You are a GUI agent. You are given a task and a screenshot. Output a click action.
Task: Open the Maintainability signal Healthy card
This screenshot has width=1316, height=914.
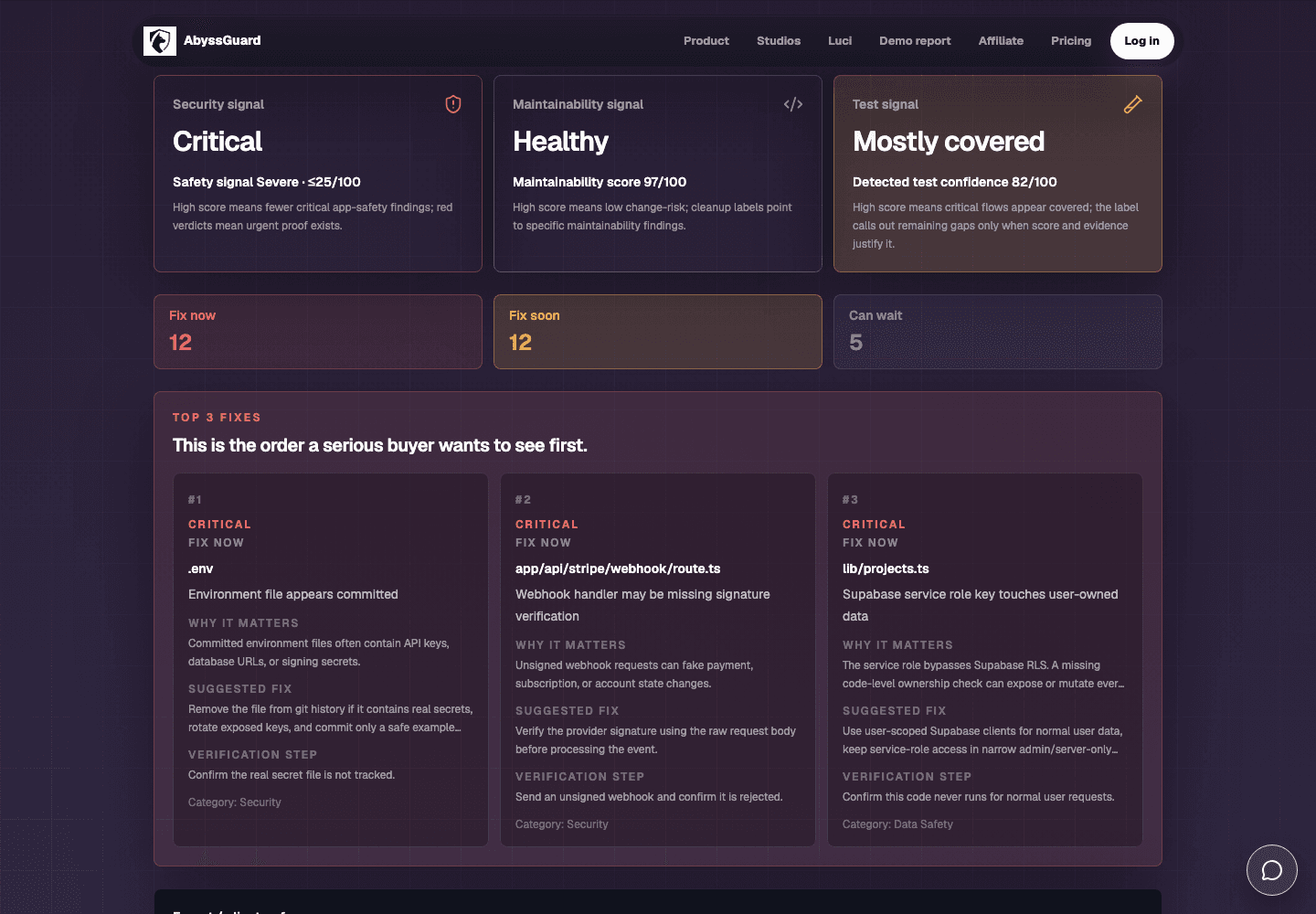click(x=658, y=174)
